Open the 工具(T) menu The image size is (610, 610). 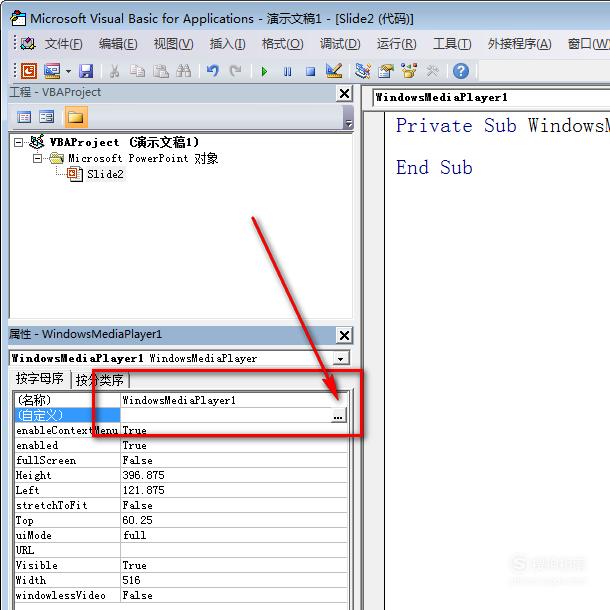click(x=452, y=44)
